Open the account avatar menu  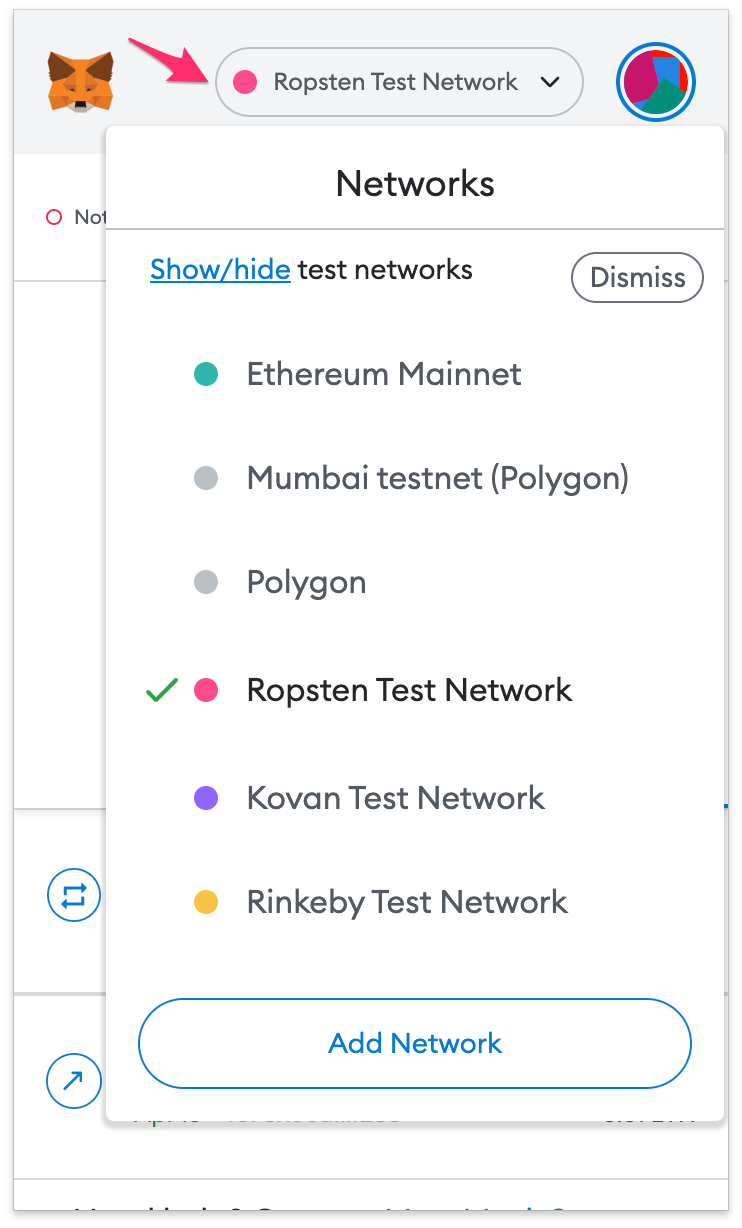pos(656,82)
